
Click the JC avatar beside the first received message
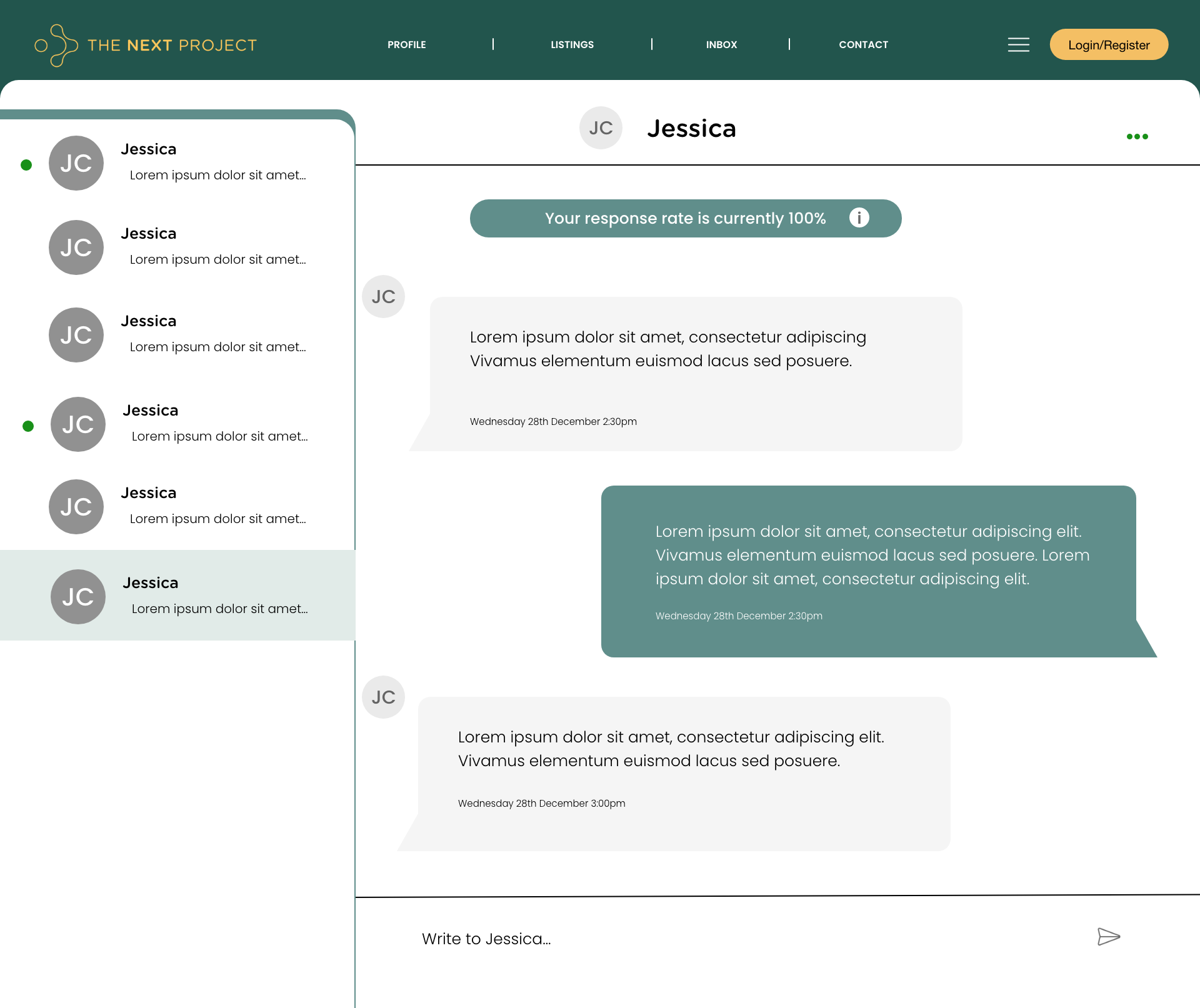point(383,296)
